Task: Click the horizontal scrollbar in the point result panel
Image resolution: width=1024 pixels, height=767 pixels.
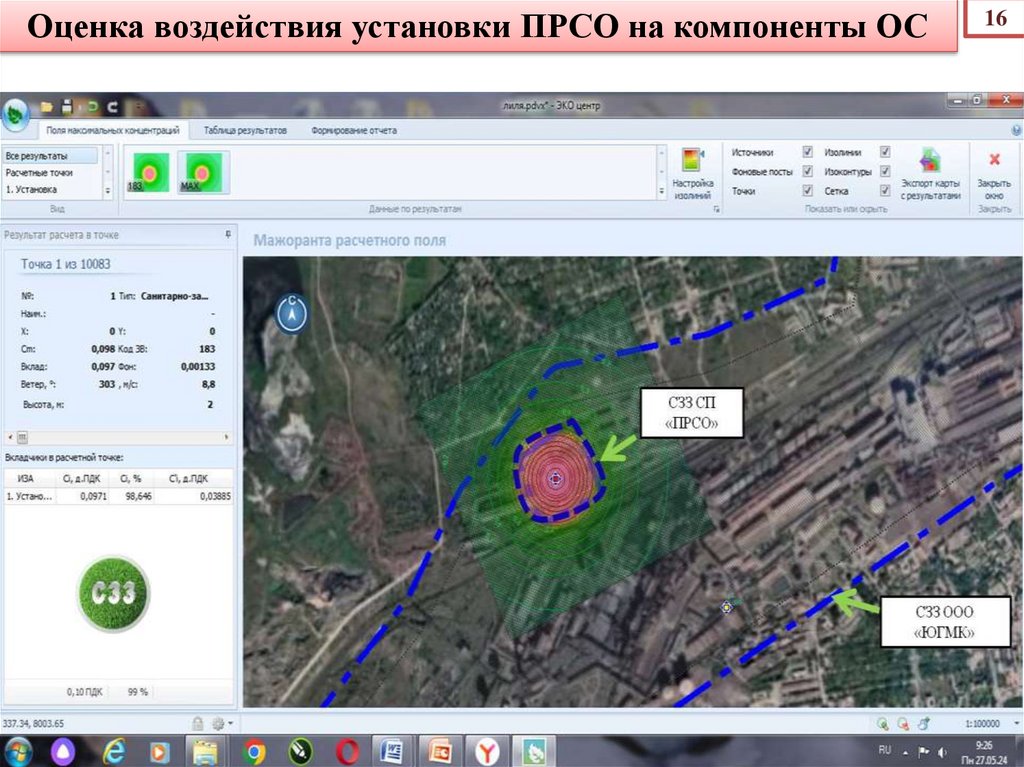Action: point(118,436)
